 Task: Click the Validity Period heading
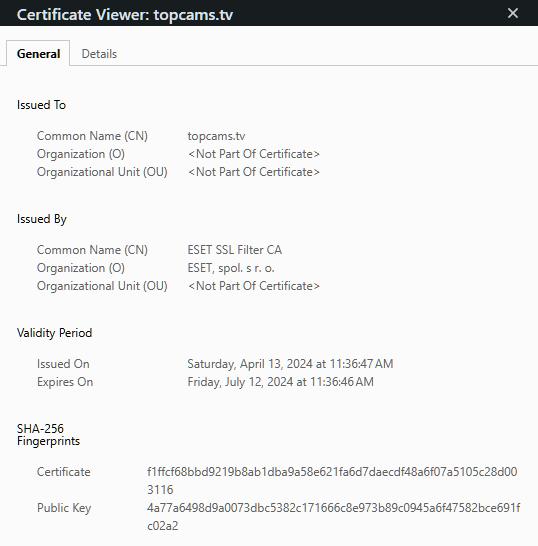click(x=54, y=333)
